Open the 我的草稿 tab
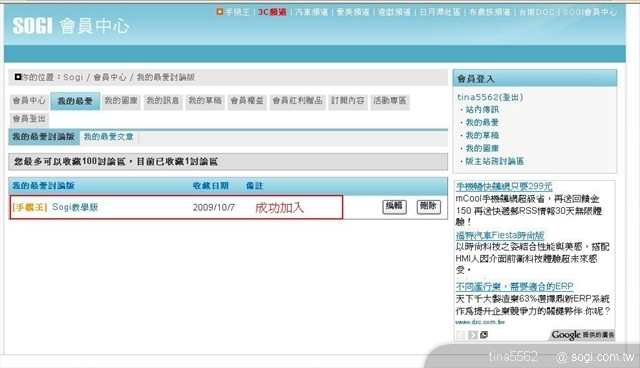Screen dimensions: 640x368 [205, 101]
